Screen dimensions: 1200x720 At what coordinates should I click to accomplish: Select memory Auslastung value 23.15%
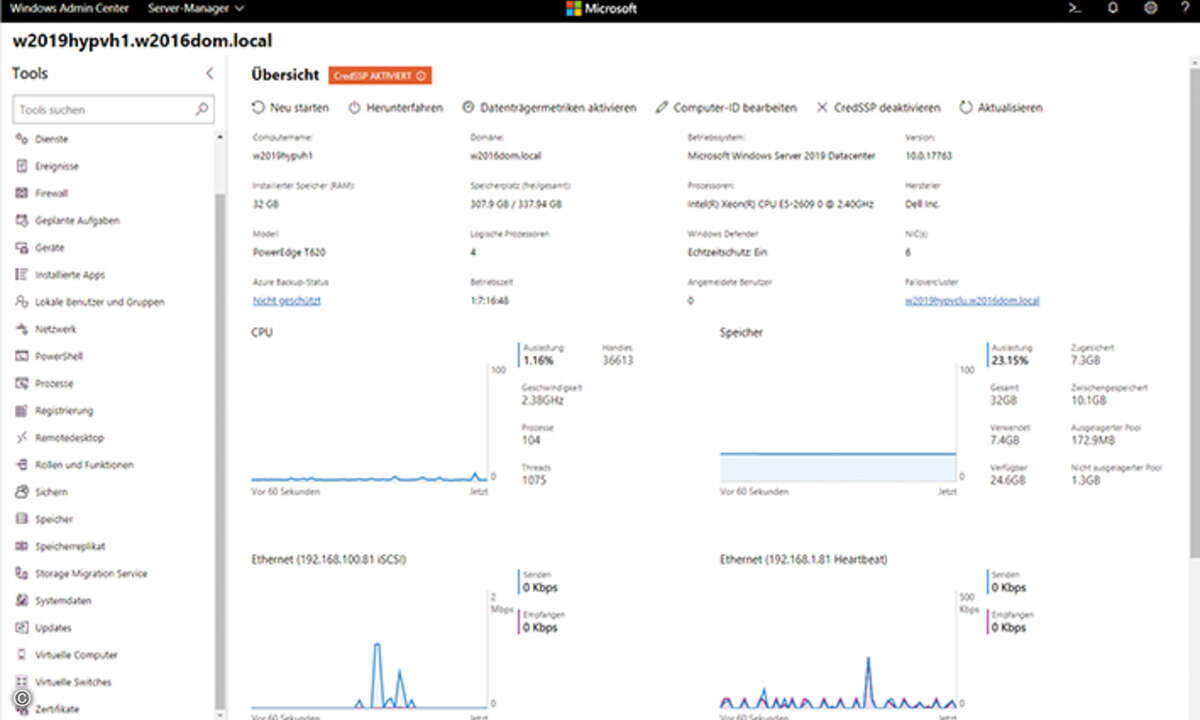coord(1008,360)
